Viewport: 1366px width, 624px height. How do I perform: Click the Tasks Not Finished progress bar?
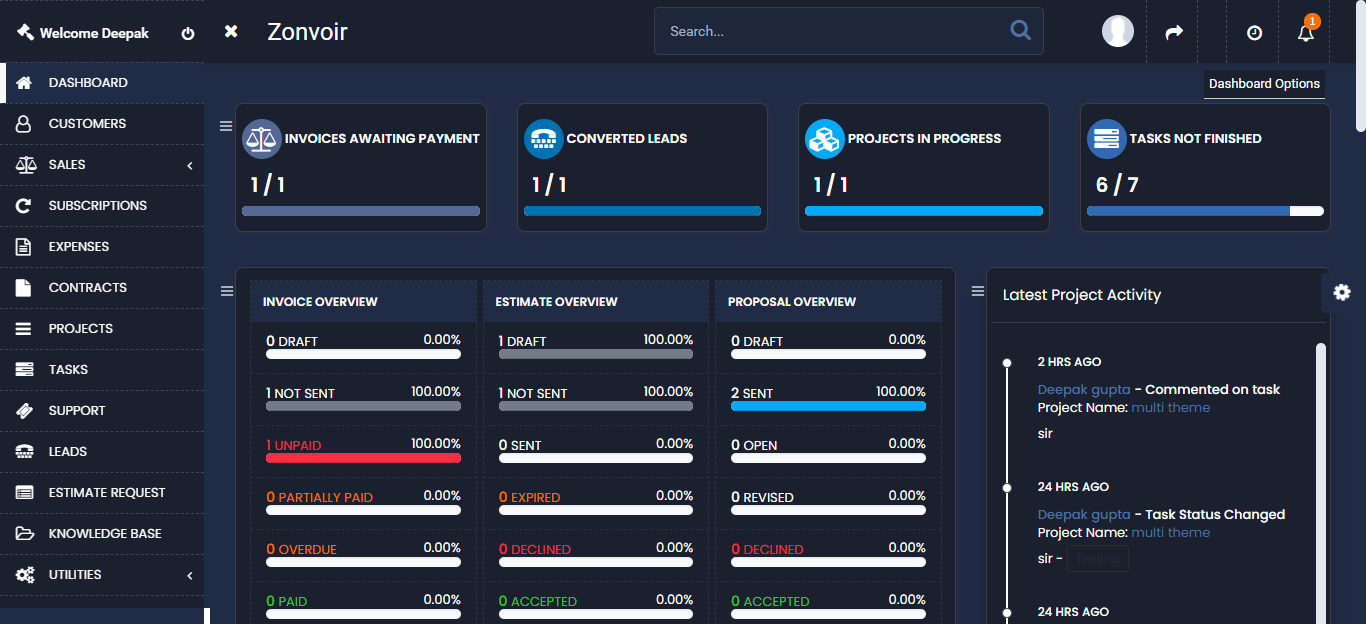(1204, 211)
